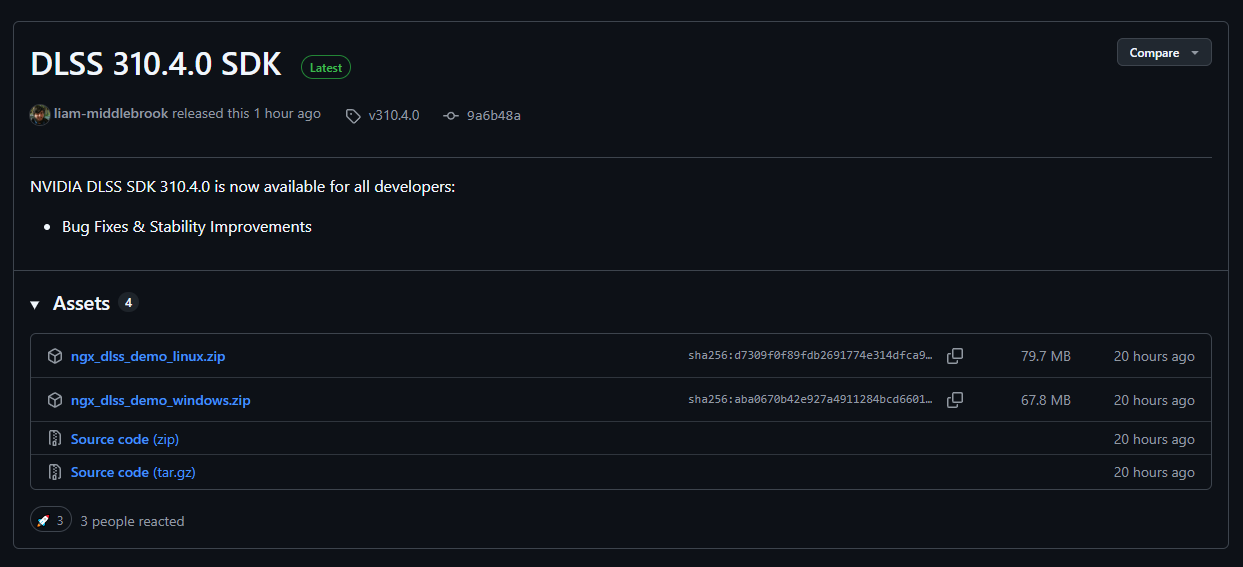1243x567 pixels.
Task: Toggle the rocket reaction button
Action: [x=51, y=521]
